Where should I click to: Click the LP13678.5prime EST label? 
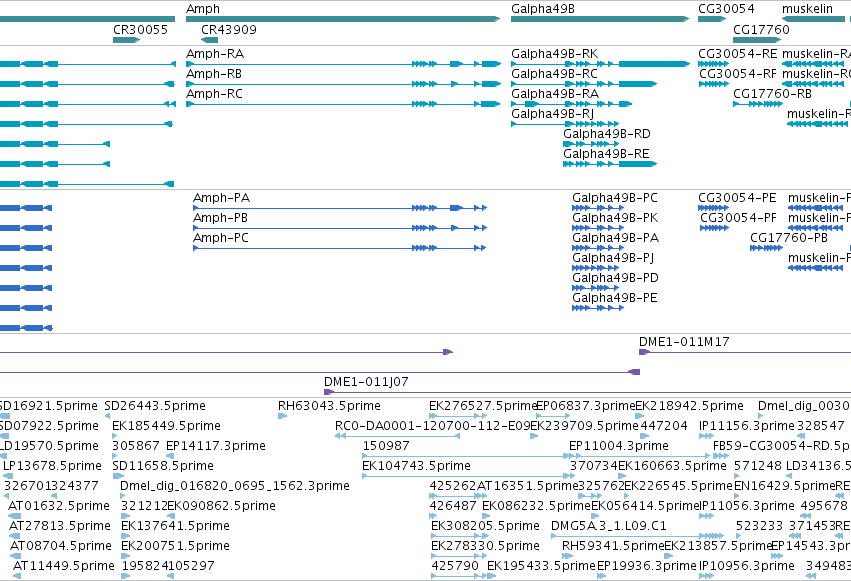click(x=53, y=467)
